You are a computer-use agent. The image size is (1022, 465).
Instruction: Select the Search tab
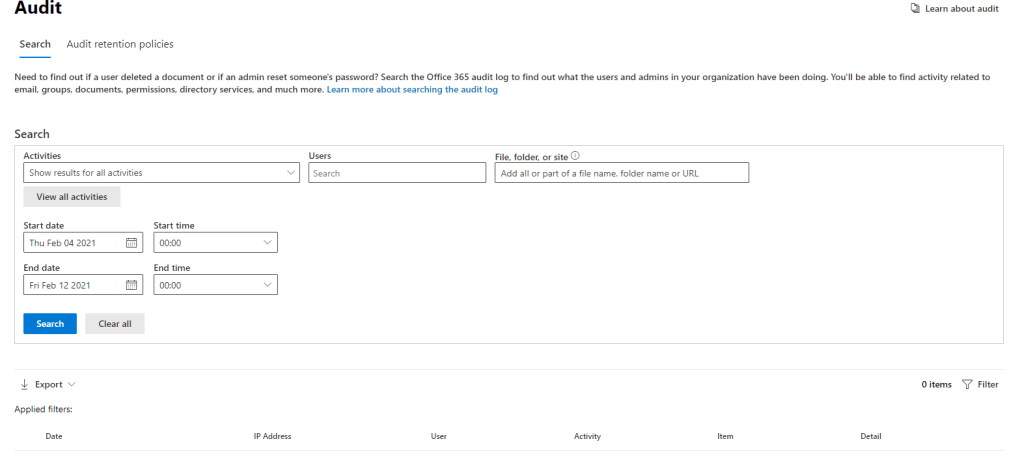pyautogui.click(x=35, y=44)
